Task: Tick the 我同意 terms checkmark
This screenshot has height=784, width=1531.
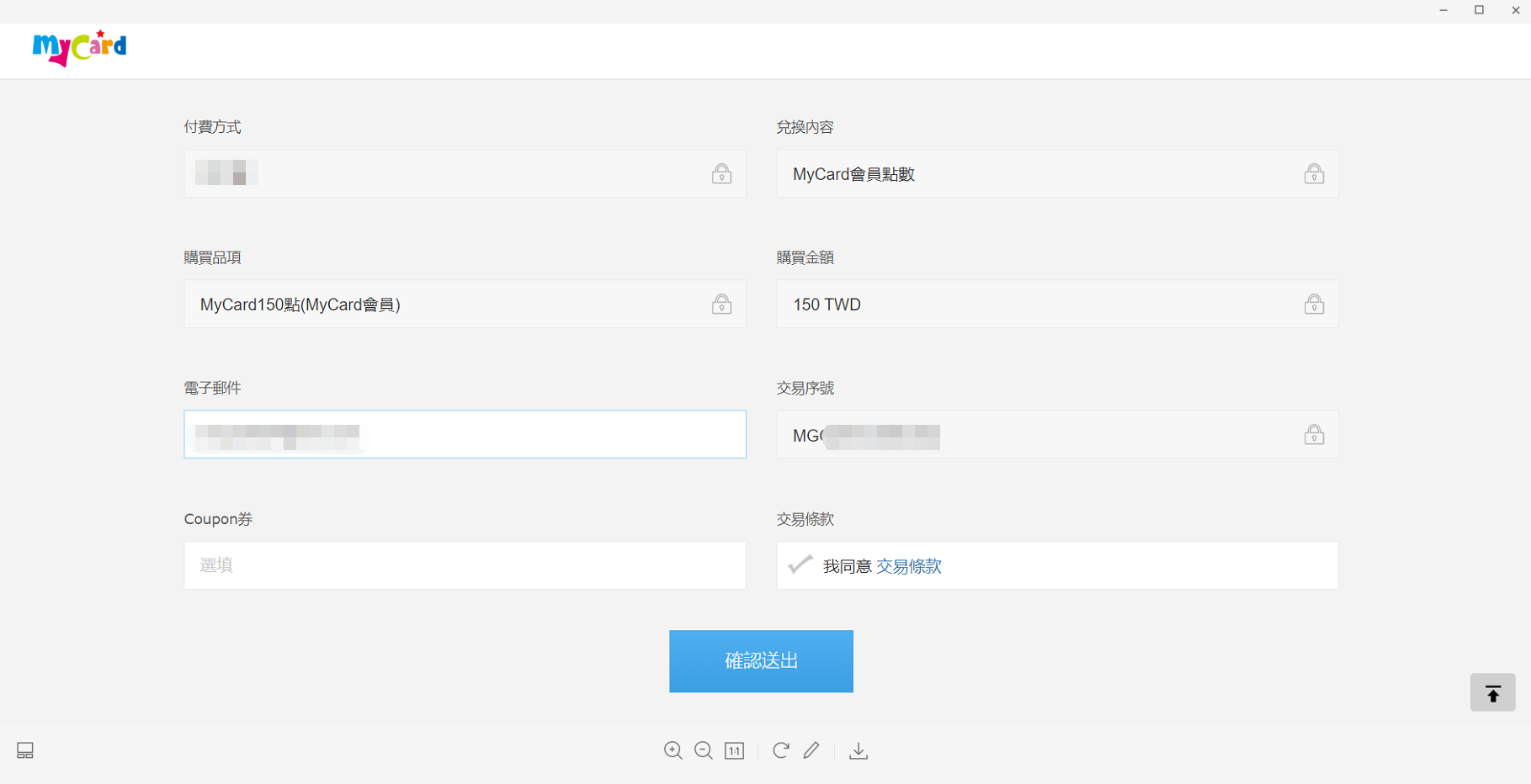Action: 800,564
